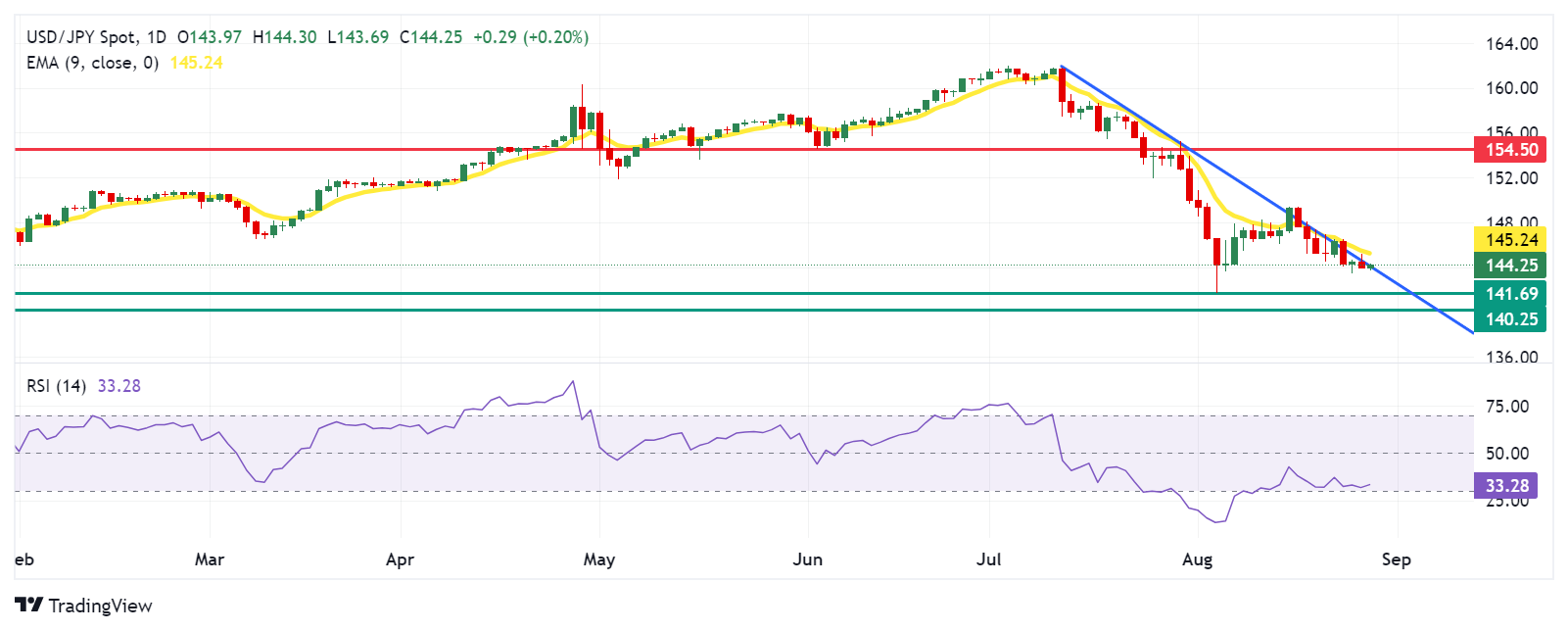Click the yellow 145.24 EMA price tag
This screenshot has height=631, width=1568.
click(1510, 240)
